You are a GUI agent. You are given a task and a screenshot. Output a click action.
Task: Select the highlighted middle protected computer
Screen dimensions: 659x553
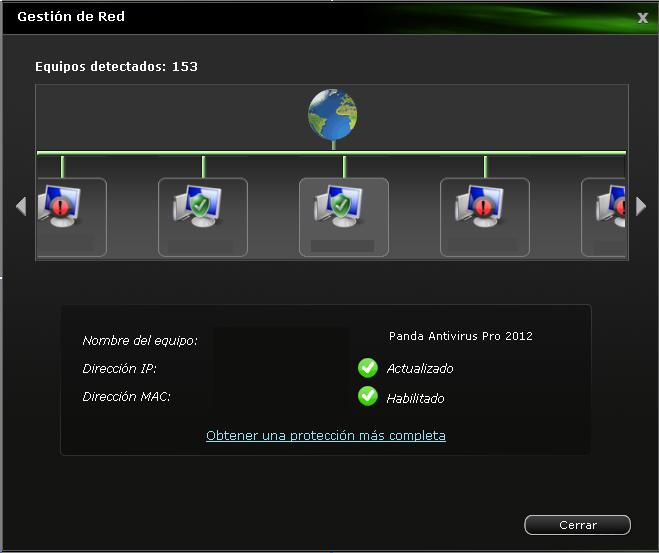344,217
